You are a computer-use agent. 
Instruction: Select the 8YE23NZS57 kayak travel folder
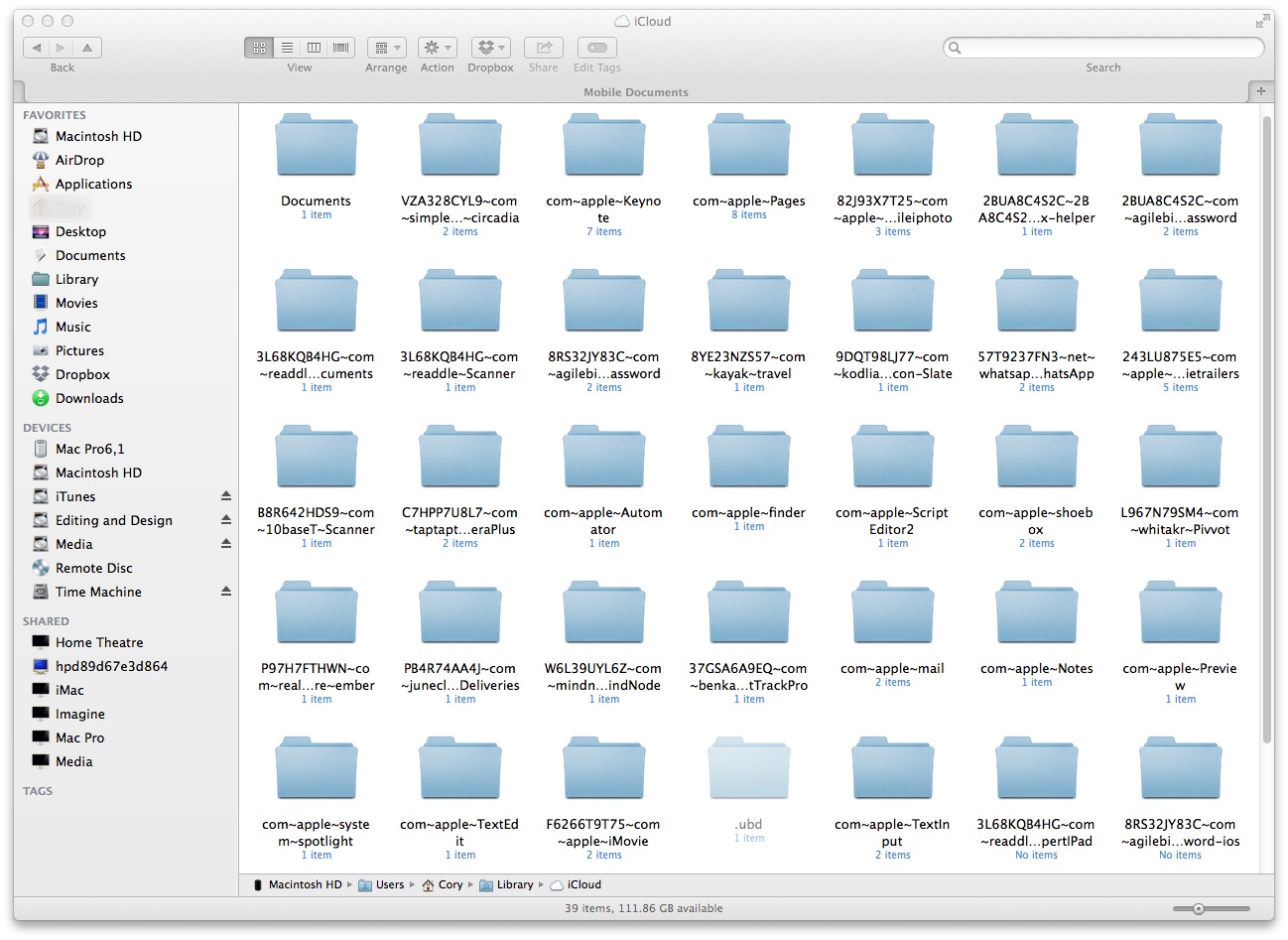click(x=748, y=303)
